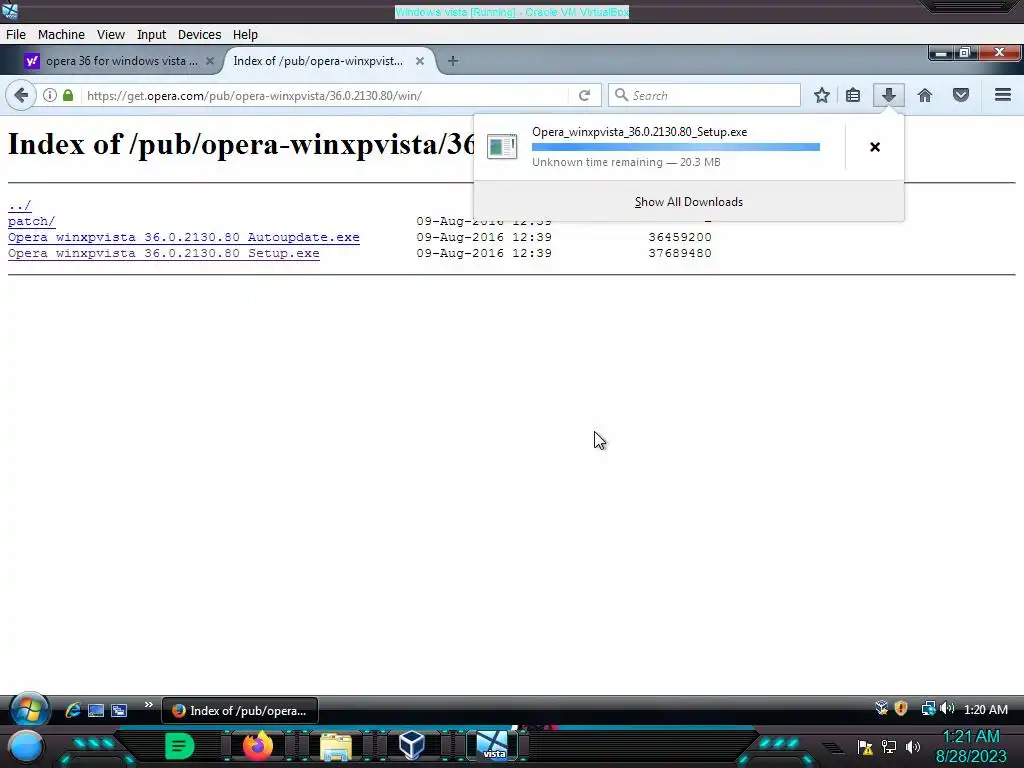This screenshot has width=1024, height=768.
Task: Toggle the downloads arrow toolbar button
Action: coord(888,95)
